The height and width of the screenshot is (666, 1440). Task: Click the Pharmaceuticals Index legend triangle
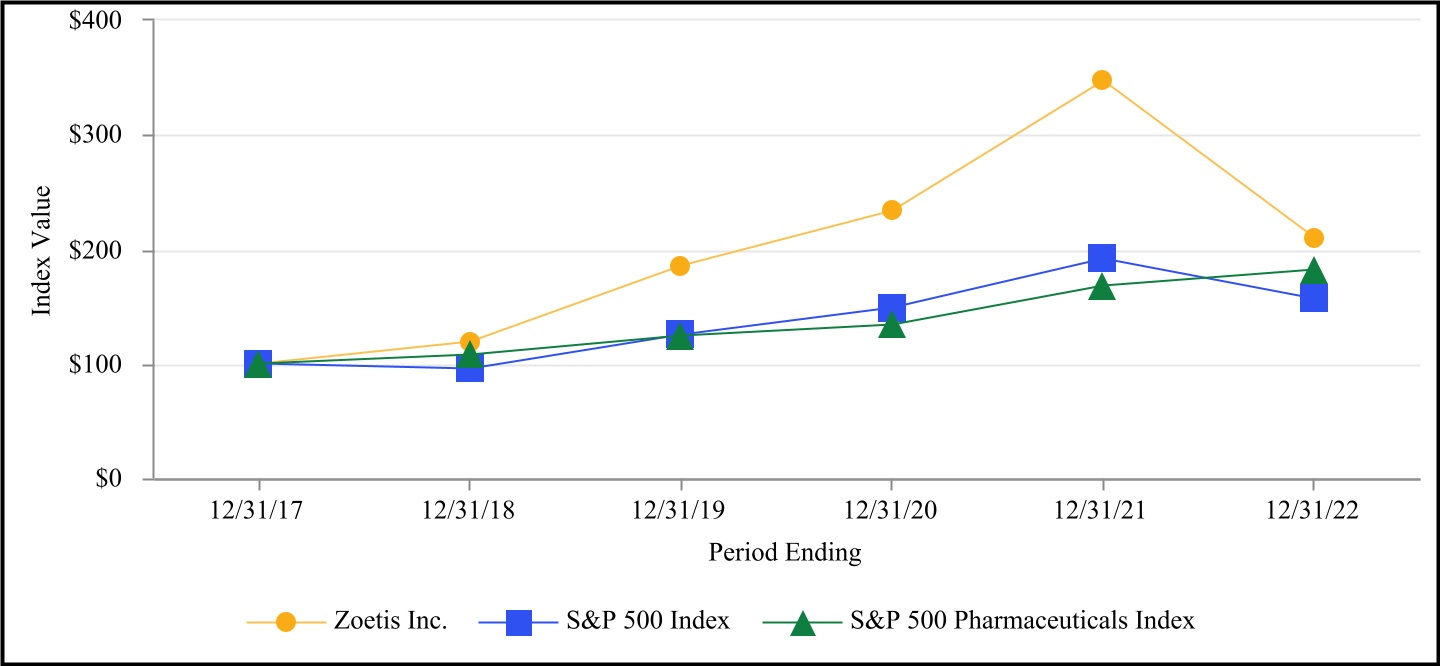point(802,623)
